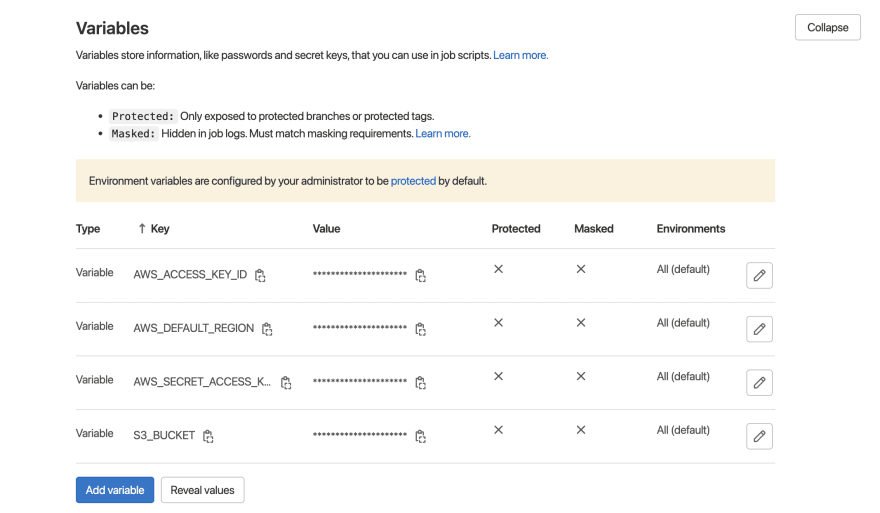Click the Variables section heading
The width and height of the screenshot is (880, 513).
click(x=112, y=28)
